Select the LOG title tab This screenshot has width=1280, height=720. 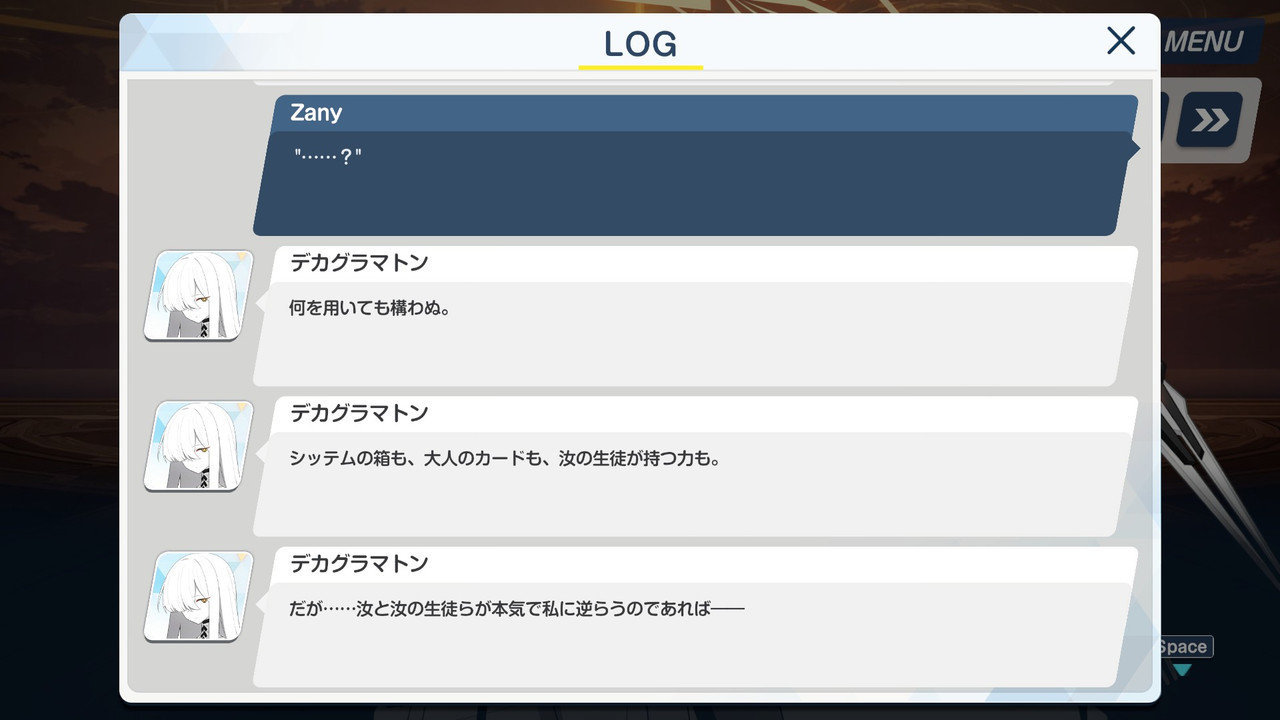tap(640, 44)
